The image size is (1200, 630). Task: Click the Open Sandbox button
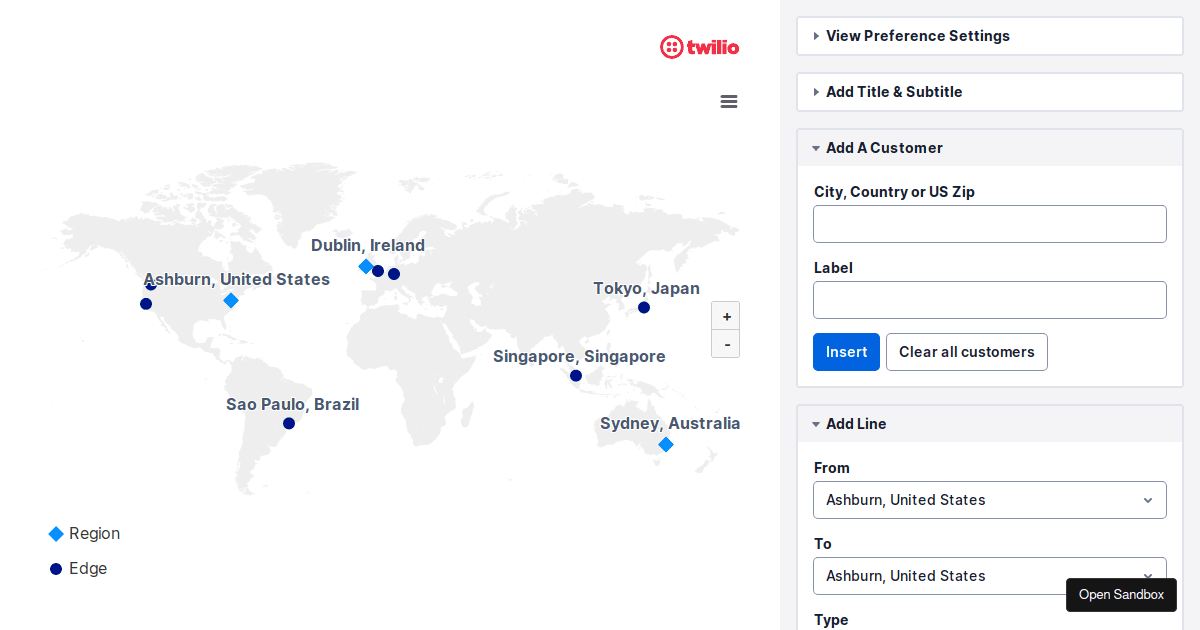1121,595
